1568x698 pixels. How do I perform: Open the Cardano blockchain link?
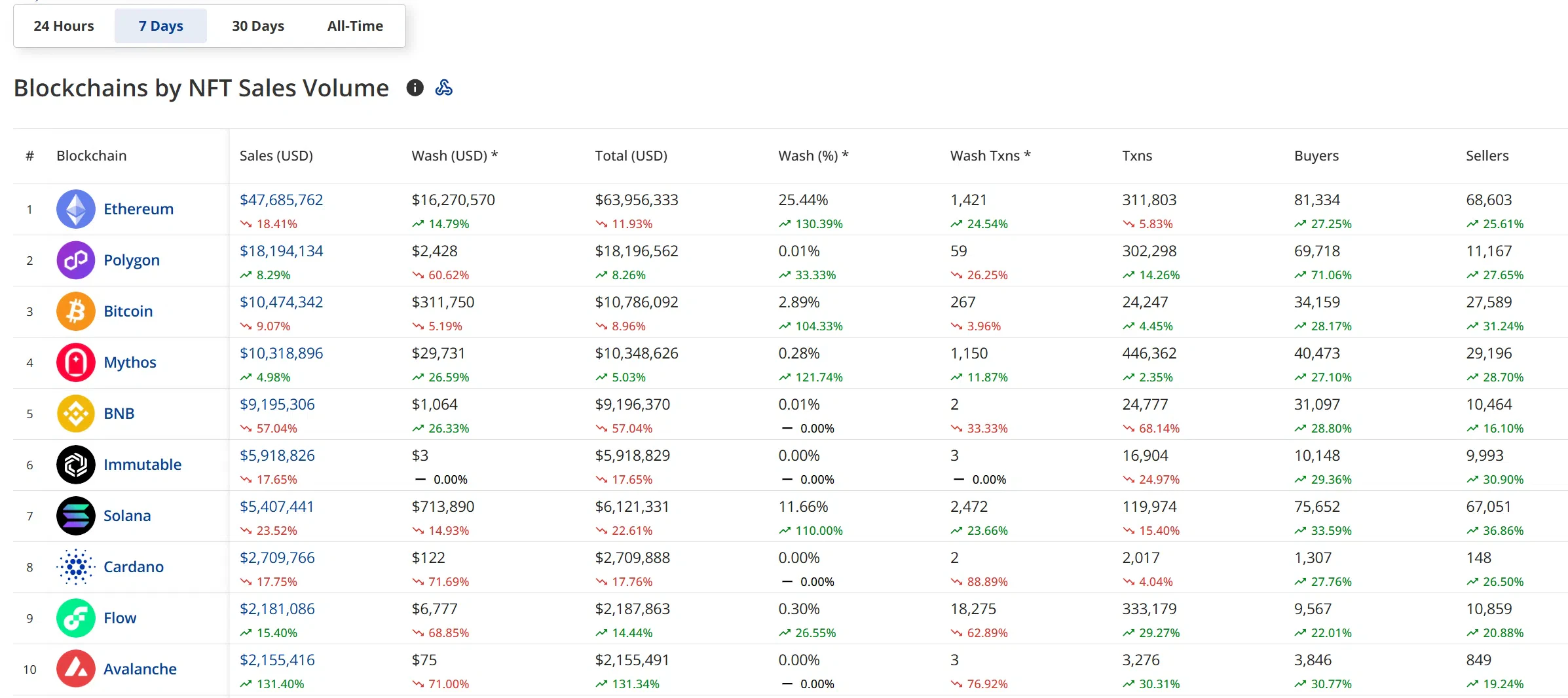point(134,567)
